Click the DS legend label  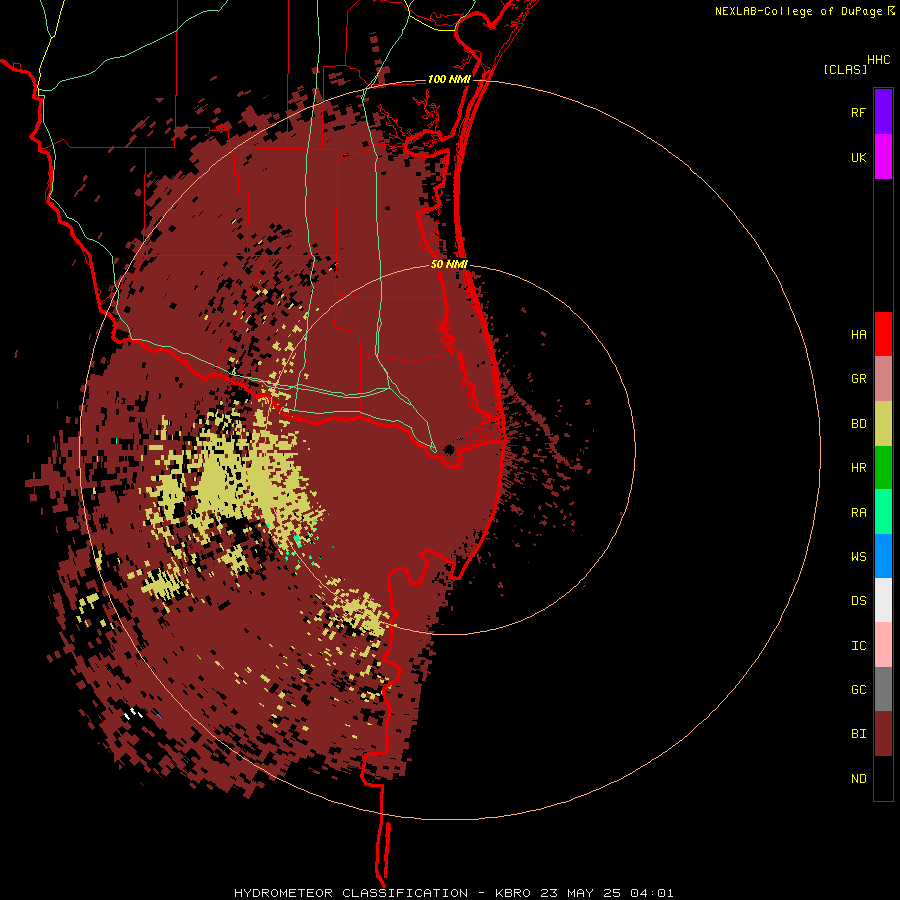point(858,601)
